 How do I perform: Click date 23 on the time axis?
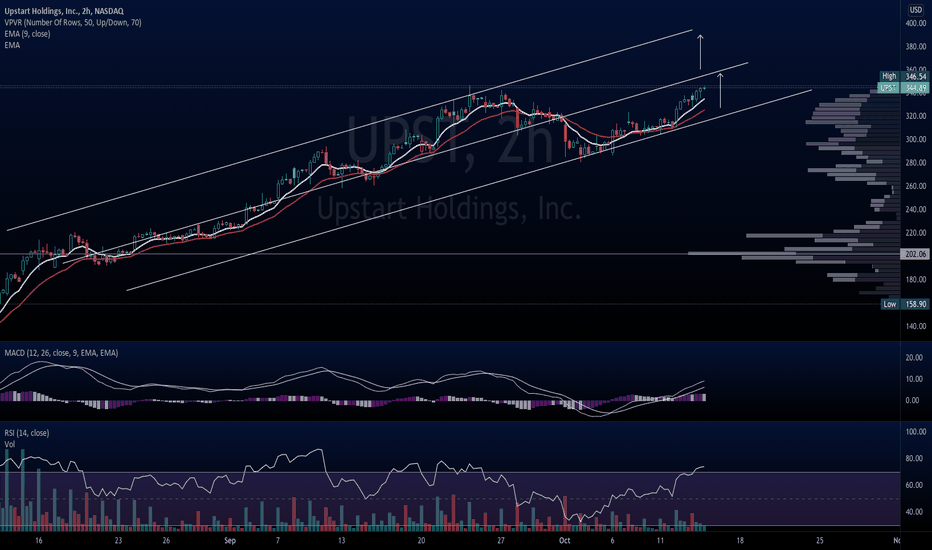pyautogui.click(x=118, y=540)
